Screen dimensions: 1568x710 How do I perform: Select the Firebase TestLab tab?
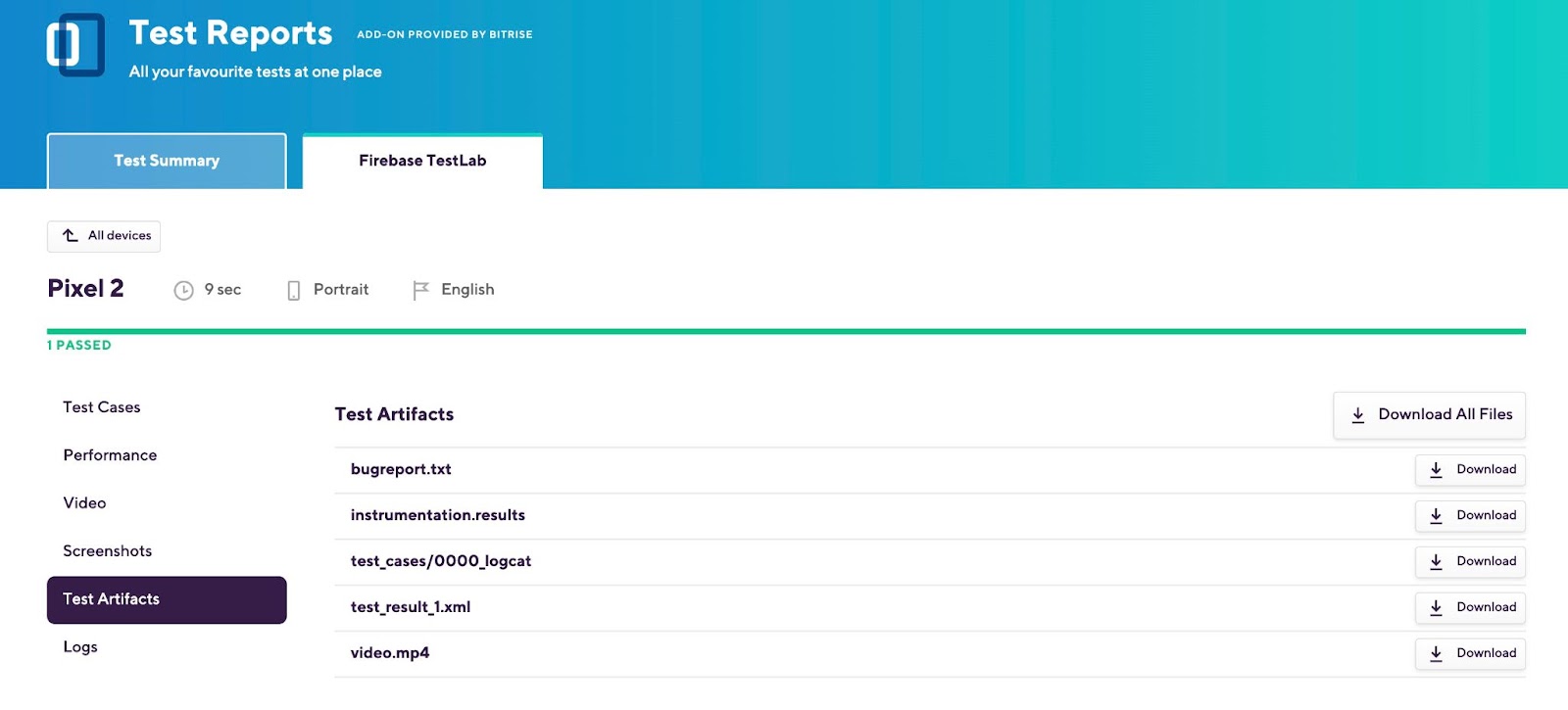pyautogui.click(x=422, y=161)
